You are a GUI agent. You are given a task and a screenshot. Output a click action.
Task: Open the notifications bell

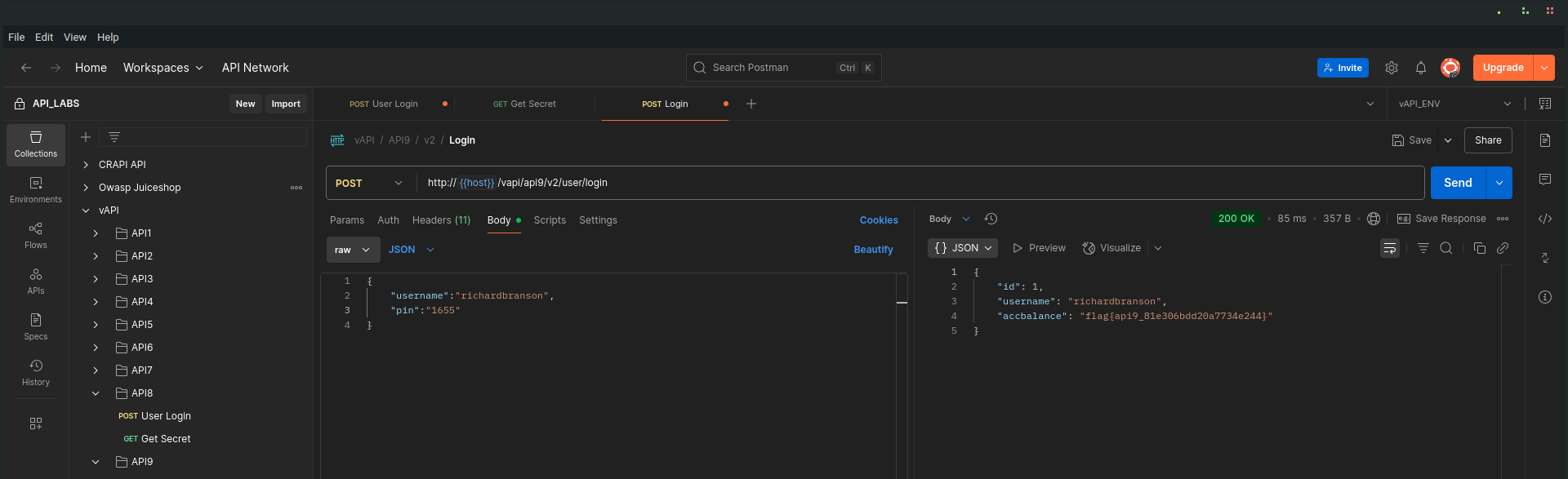[1421, 68]
